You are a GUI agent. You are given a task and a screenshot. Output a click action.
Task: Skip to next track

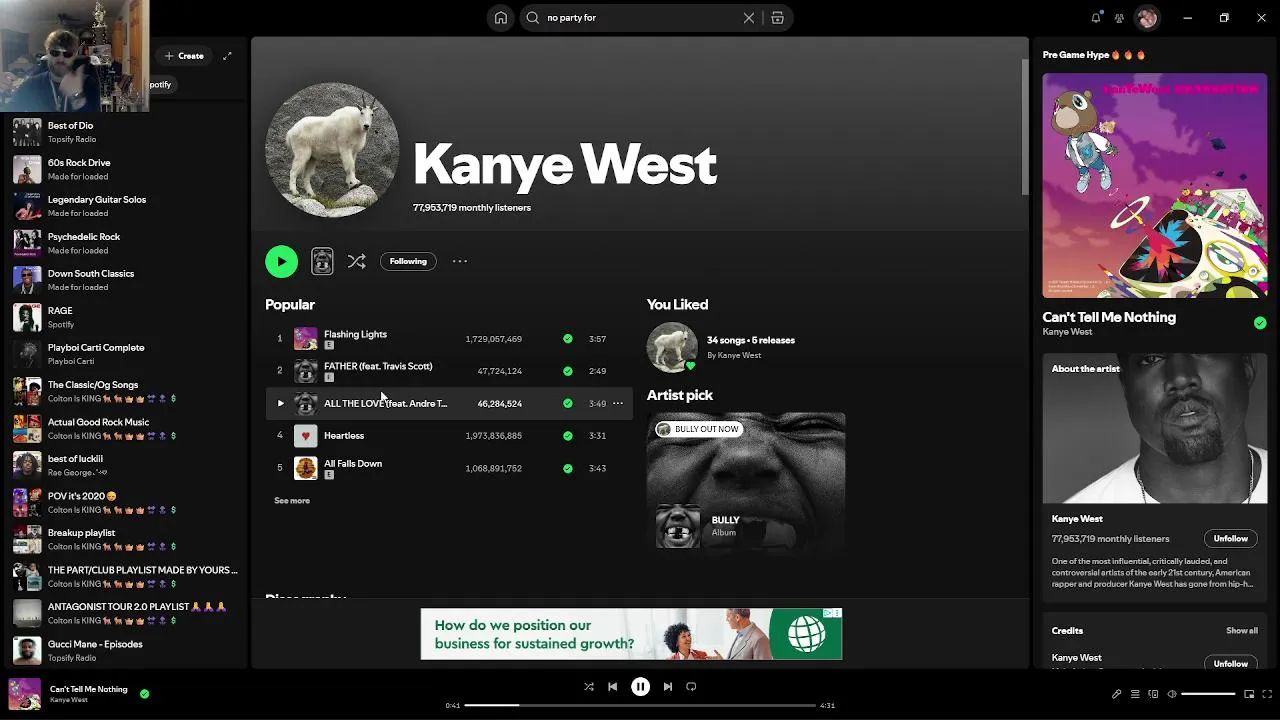tap(667, 687)
